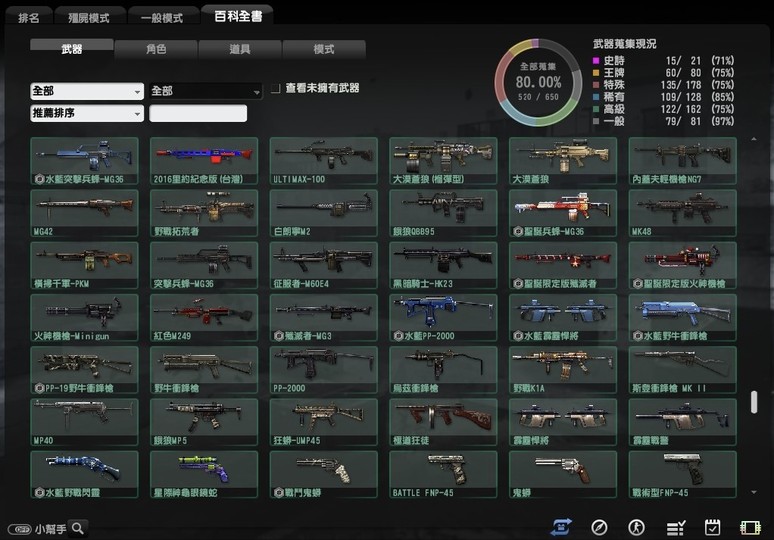774x540 pixels.
Task: Open the 排名 ranking tab
Action: click(x=29, y=18)
